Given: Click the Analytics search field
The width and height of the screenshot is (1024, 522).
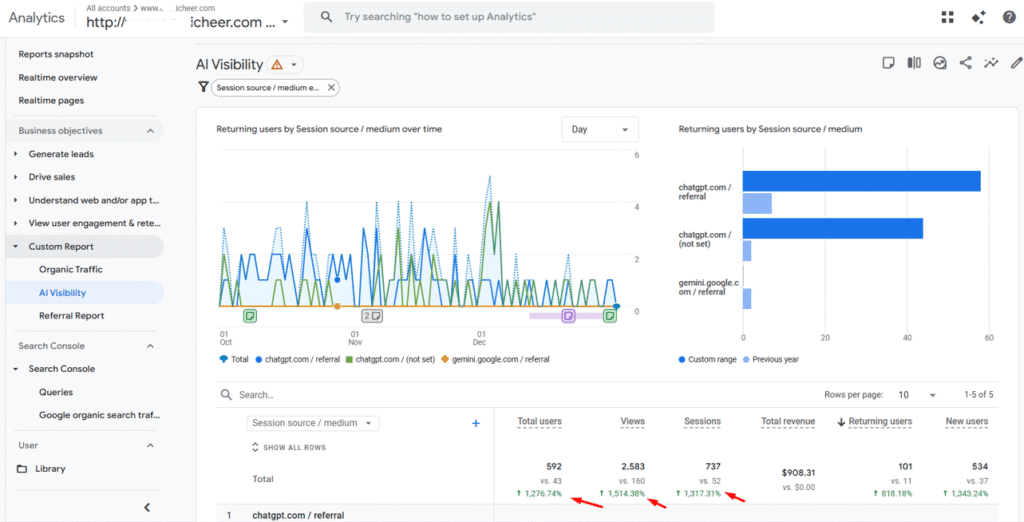Looking at the screenshot, I should [x=509, y=17].
